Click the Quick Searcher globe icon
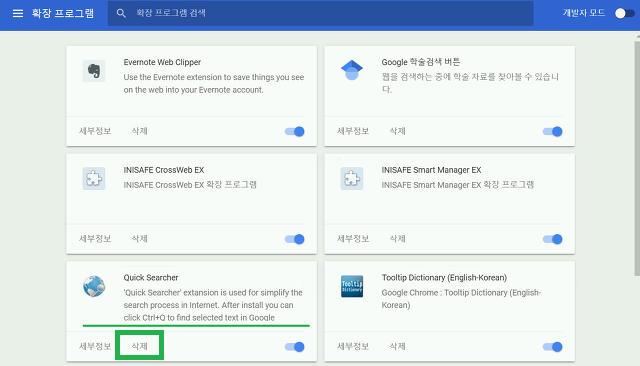Image resolution: width=640 pixels, height=366 pixels. point(94,286)
